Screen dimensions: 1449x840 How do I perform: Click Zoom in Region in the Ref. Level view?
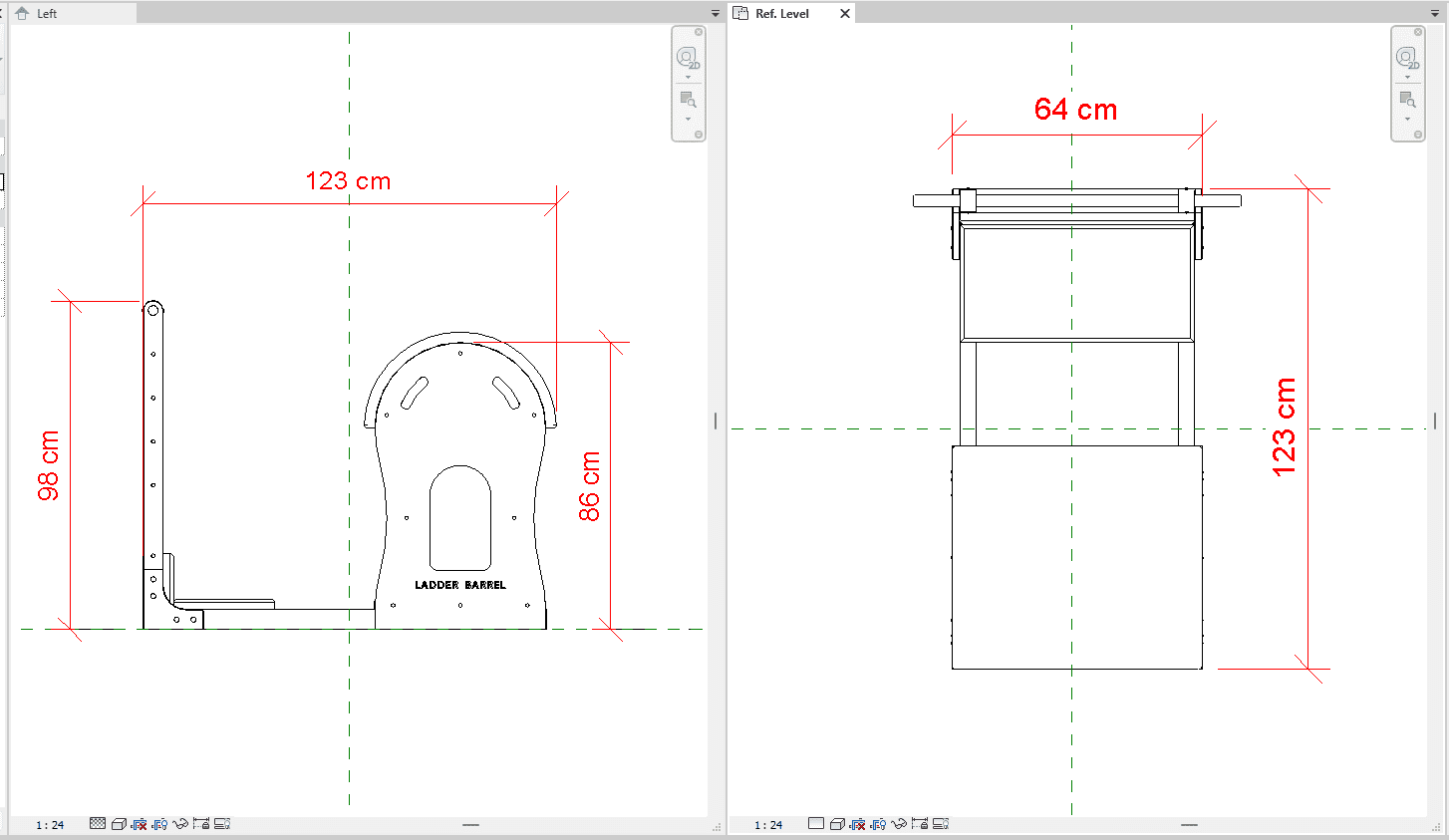1407,100
